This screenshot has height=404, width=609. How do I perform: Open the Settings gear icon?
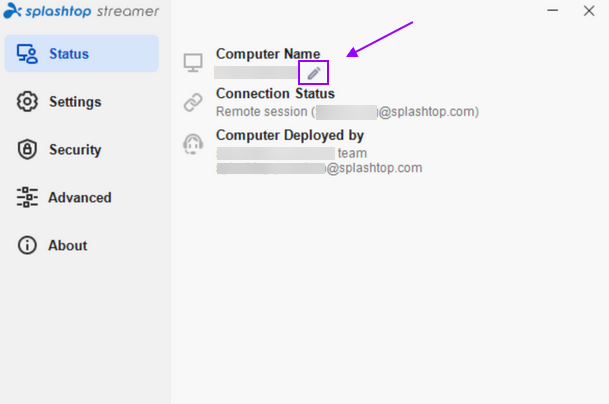[27, 101]
